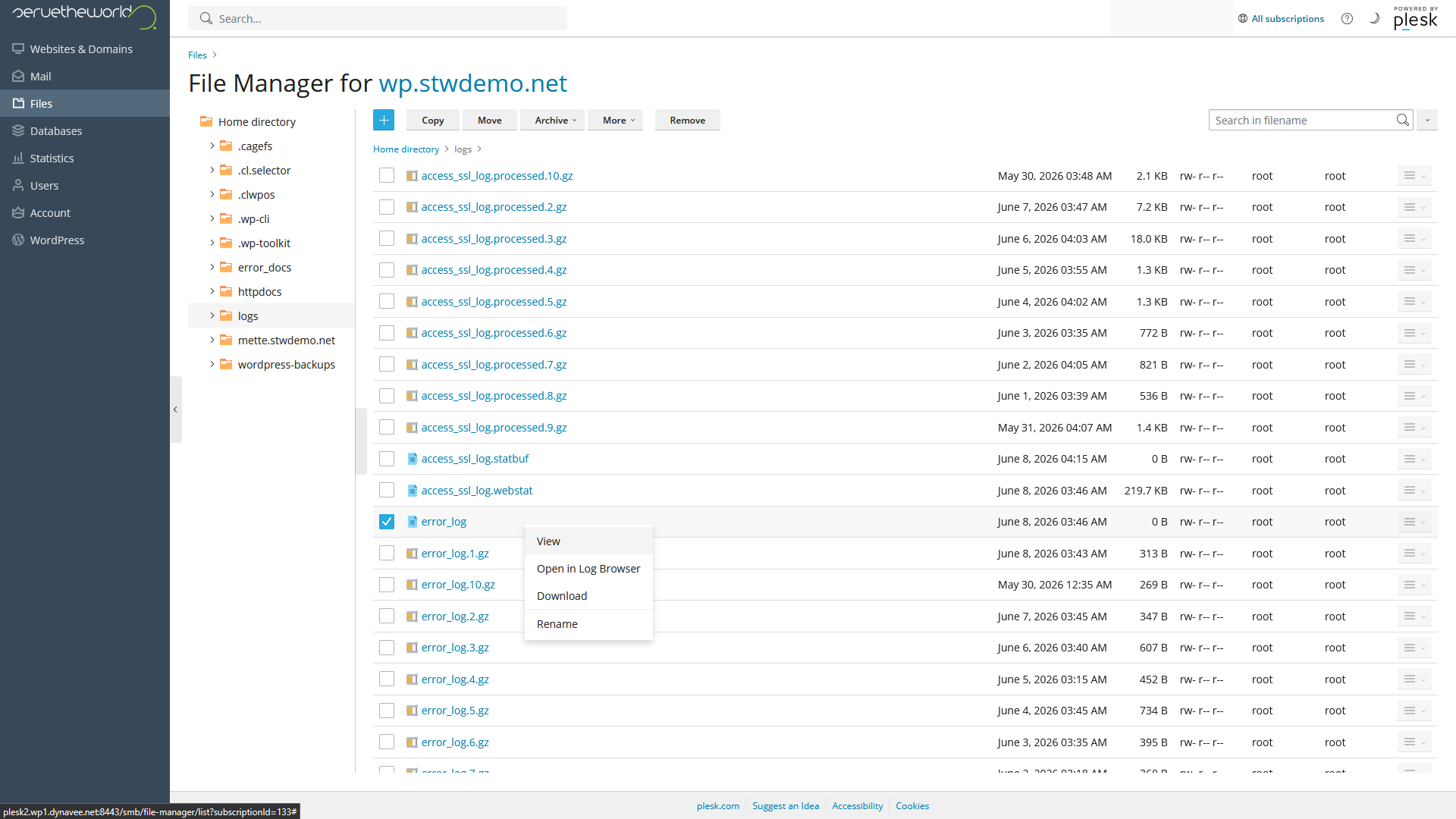Open row actions menu for error_log.6.gz
Screen dimensions: 1456x819
tap(1414, 742)
